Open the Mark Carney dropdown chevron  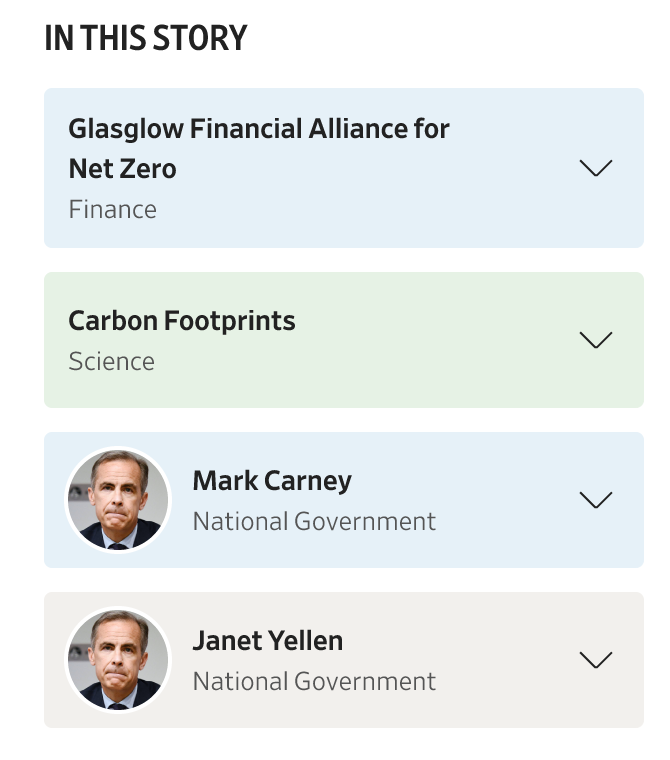[596, 500]
